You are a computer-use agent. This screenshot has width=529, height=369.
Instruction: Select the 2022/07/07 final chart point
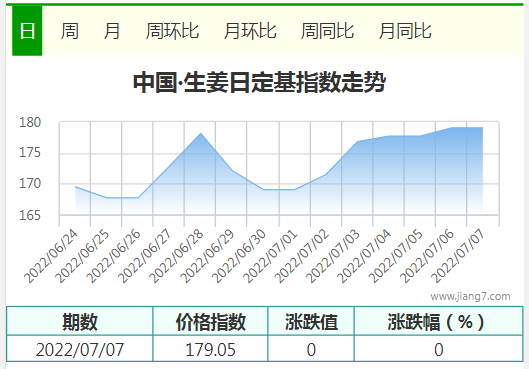coord(482,127)
